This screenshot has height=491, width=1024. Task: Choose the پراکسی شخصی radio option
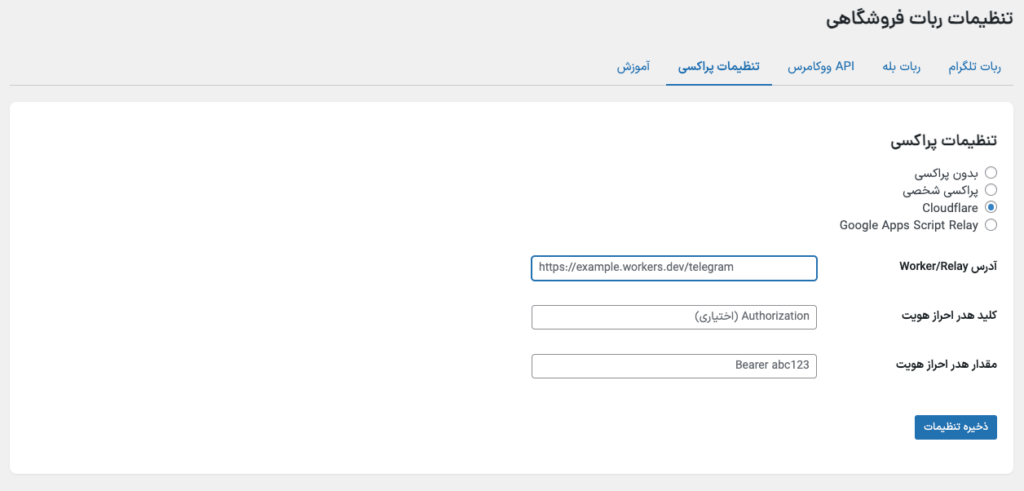pyautogui.click(x=991, y=189)
